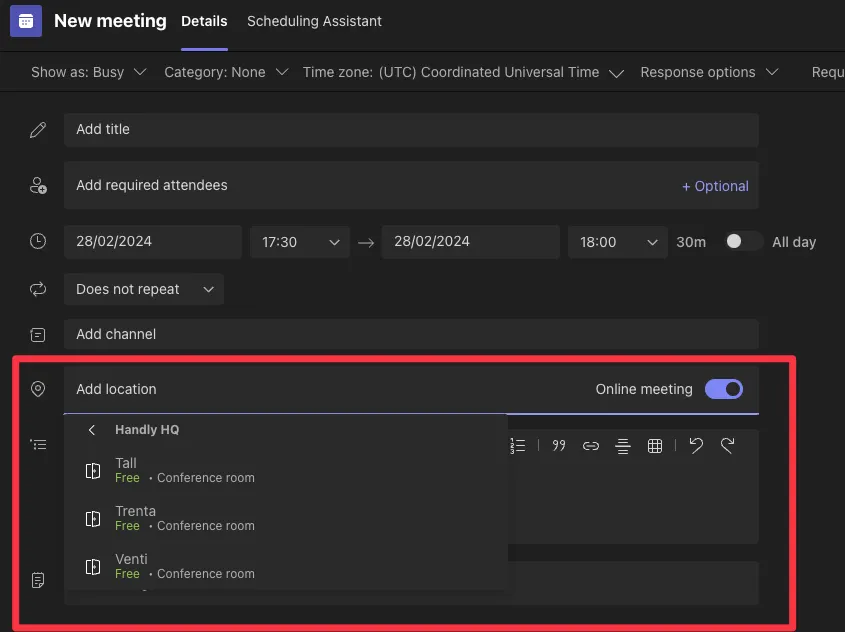Open the Does not repeat dropdown
Image resolution: width=845 pixels, height=632 pixels.
[x=144, y=289]
